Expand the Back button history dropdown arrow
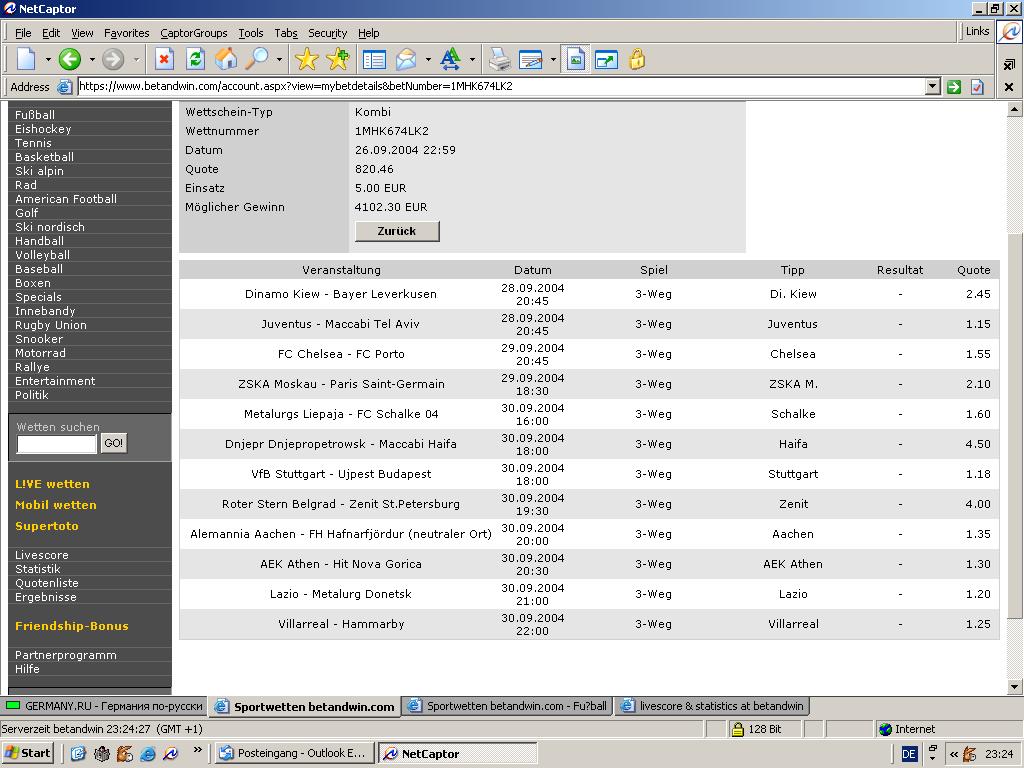This screenshot has height=768, width=1024. [x=92, y=60]
